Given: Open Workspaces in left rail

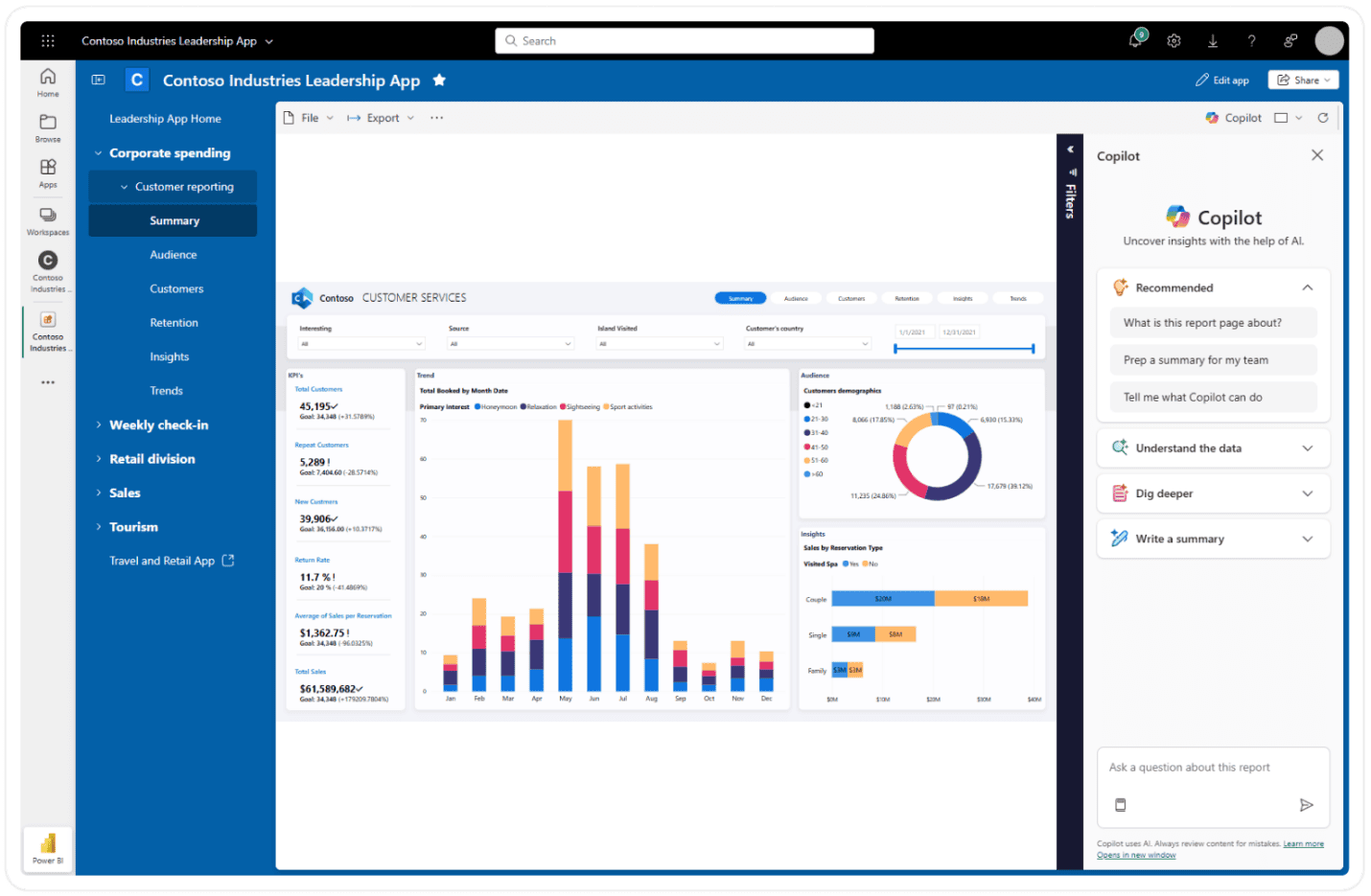Looking at the screenshot, I should (x=48, y=220).
